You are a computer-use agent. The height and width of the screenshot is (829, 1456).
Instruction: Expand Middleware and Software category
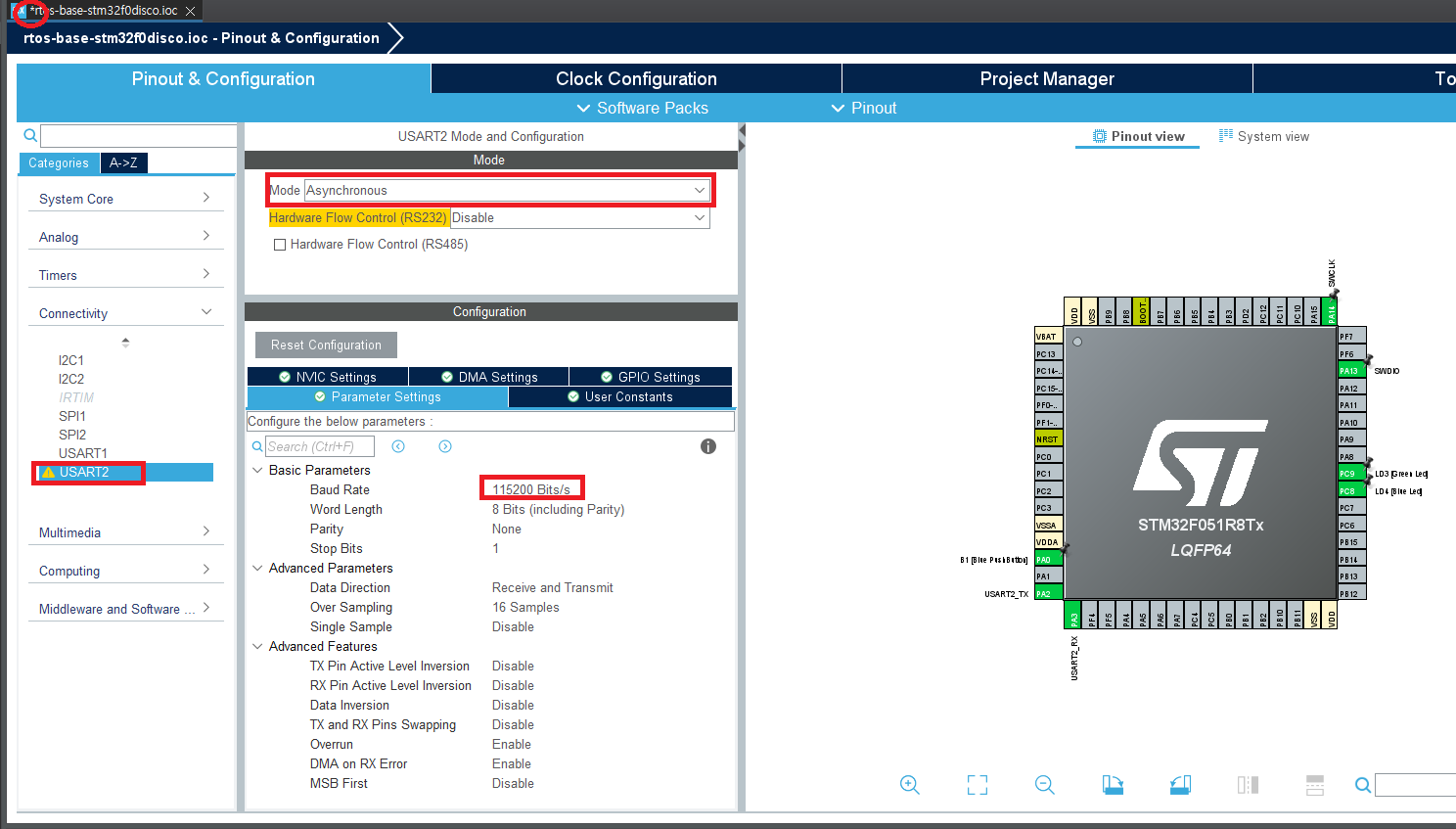coord(125,609)
